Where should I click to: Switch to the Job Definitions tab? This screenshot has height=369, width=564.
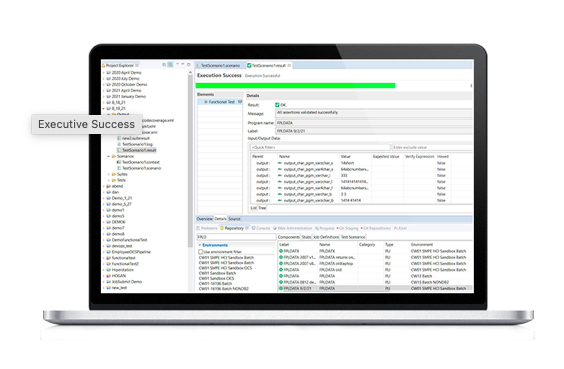click(x=326, y=237)
